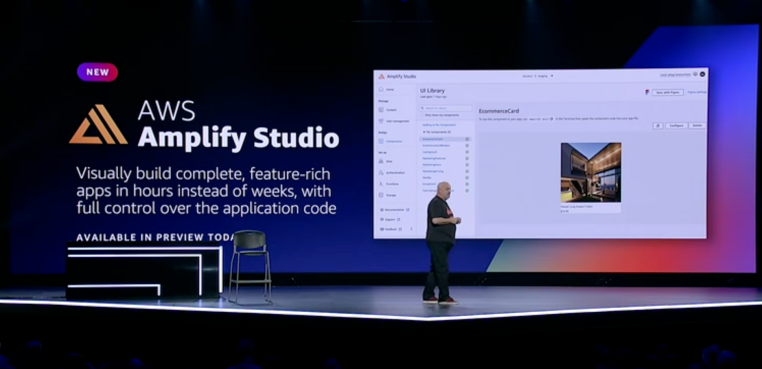Open the Data setup page
The image size is (762, 369).
[386, 161]
